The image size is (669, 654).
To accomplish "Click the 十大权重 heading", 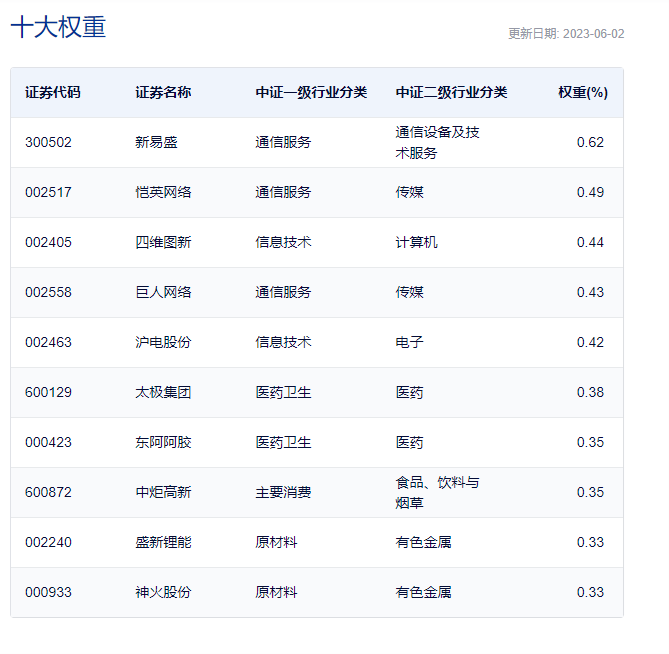I will tap(58, 27).
